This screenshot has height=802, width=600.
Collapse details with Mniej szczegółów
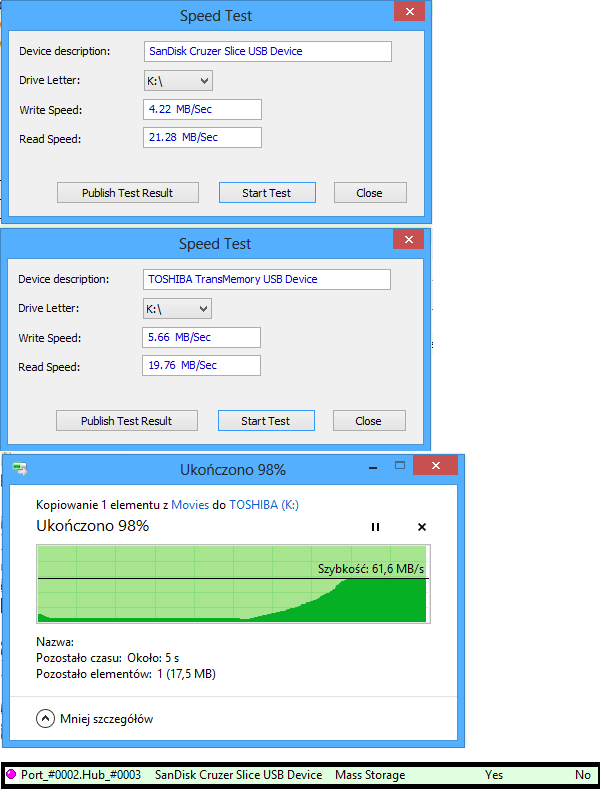pyautogui.click(x=95, y=719)
